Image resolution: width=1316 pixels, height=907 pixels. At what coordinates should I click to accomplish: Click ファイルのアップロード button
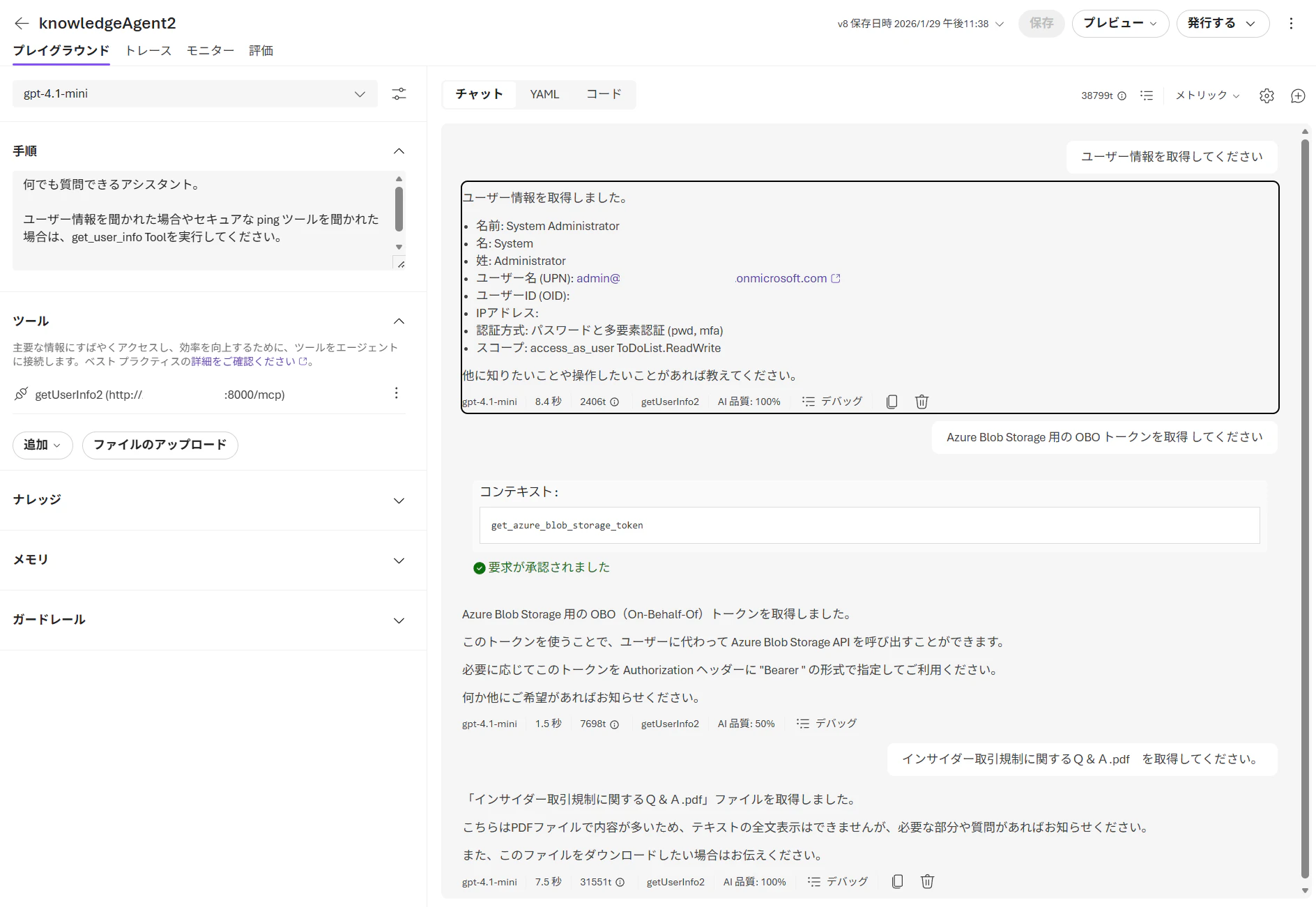tap(160, 445)
